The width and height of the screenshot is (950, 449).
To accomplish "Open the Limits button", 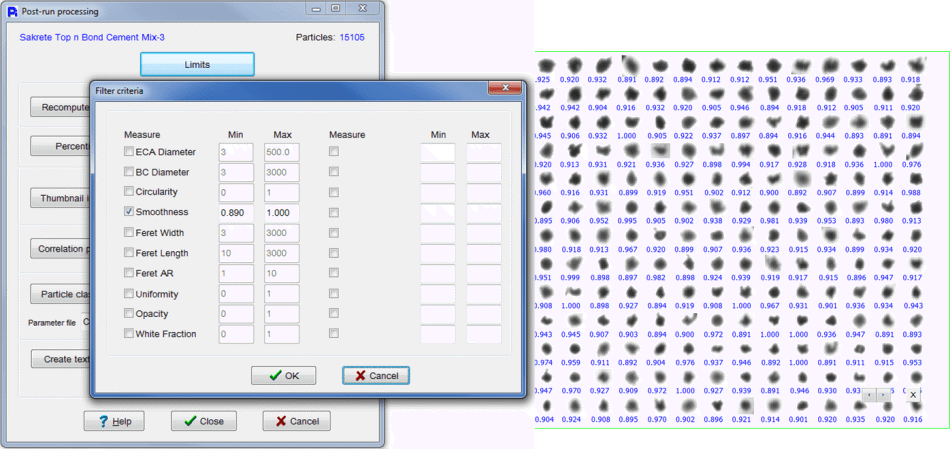I will click(x=197, y=64).
